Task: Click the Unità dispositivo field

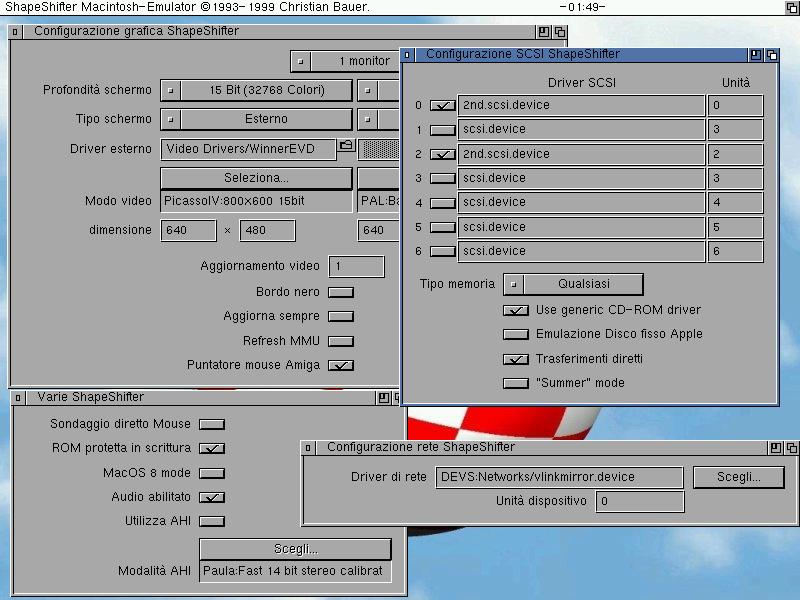Action: point(640,501)
